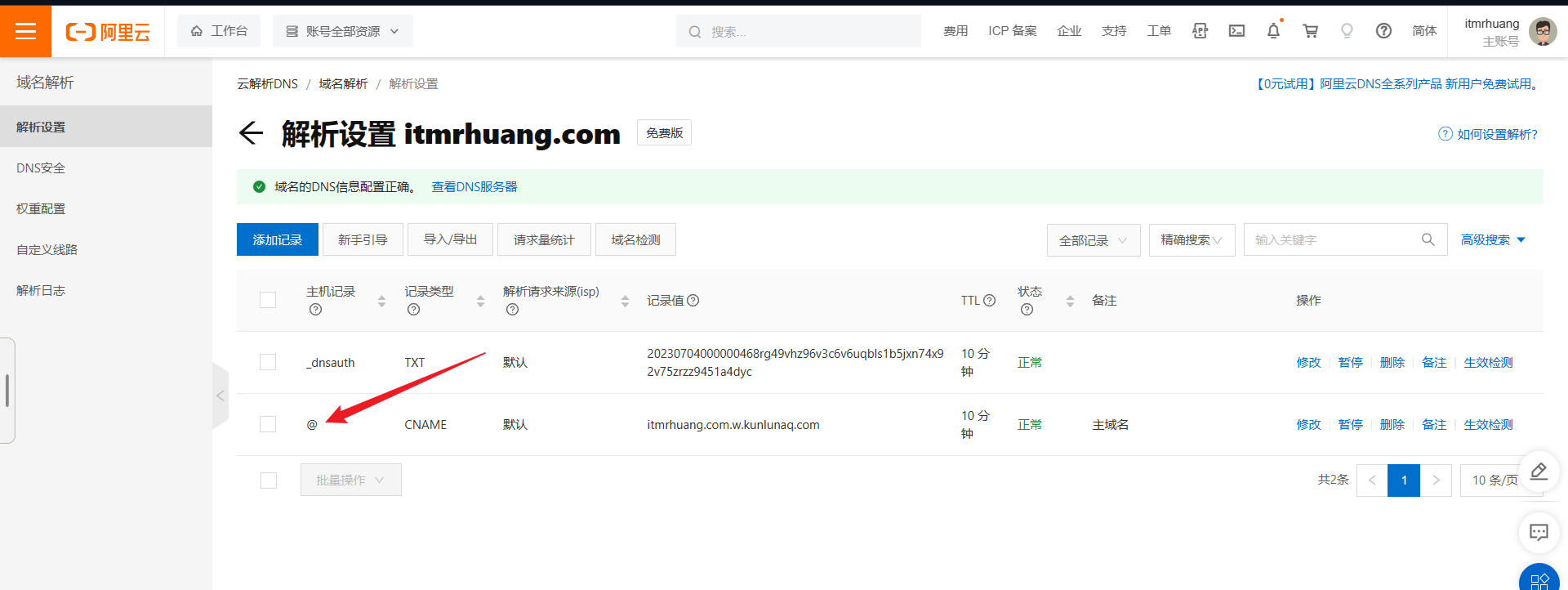Open the 批量操作 dropdown
The image size is (1568, 590).
(x=350, y=480)
